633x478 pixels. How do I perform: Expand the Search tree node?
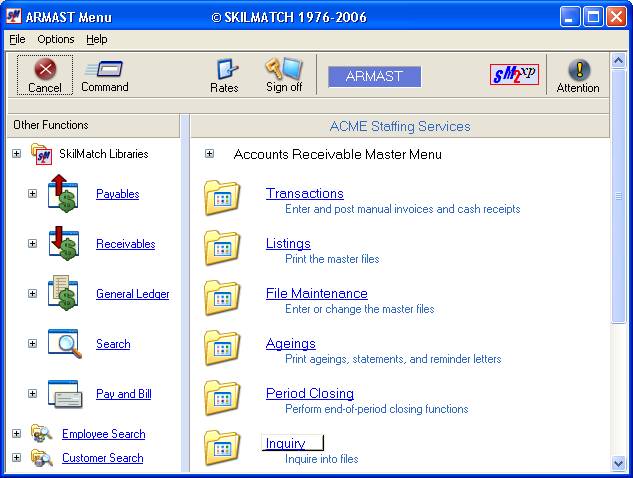pos(32,344)
